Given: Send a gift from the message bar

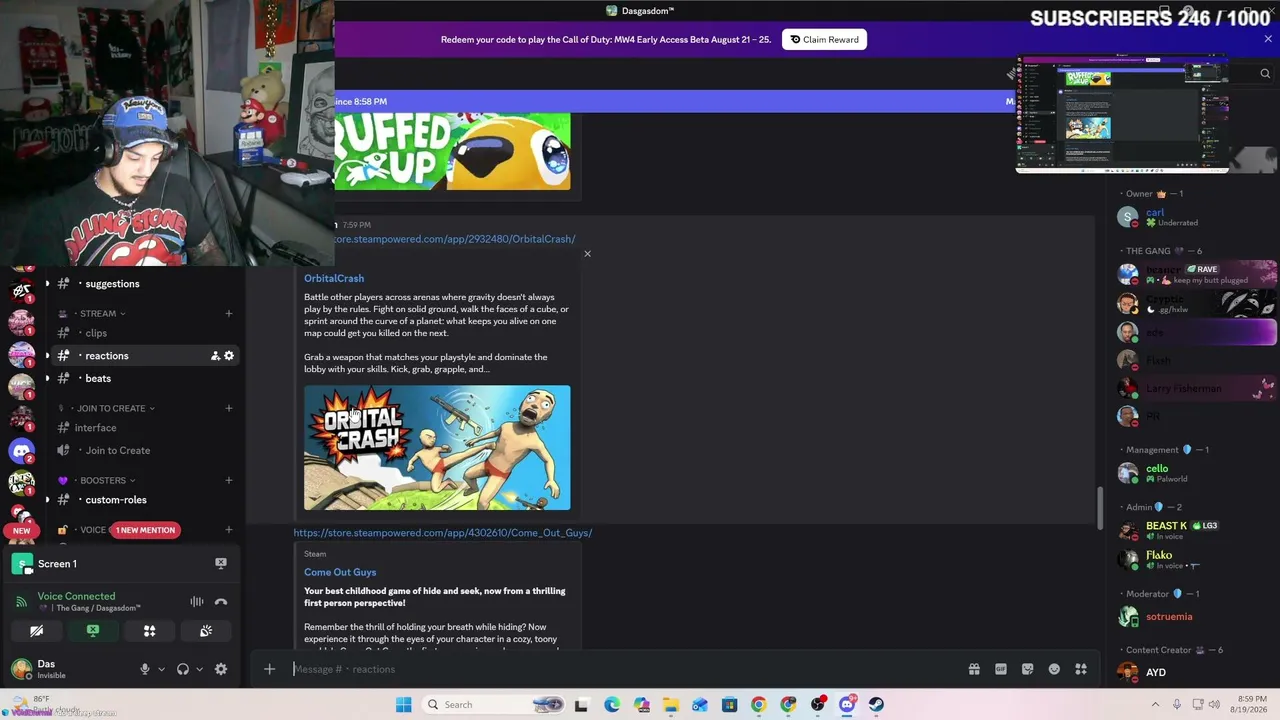Looking at the screenshot, I should pos(974,669).
